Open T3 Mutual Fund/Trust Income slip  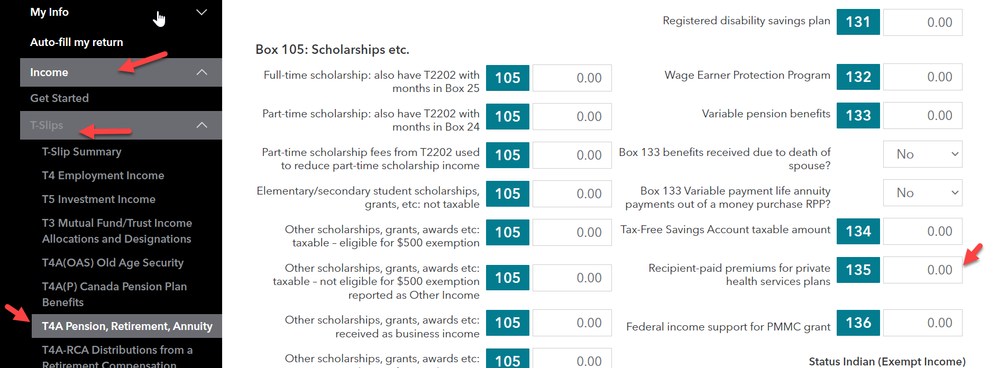[117, 230]
